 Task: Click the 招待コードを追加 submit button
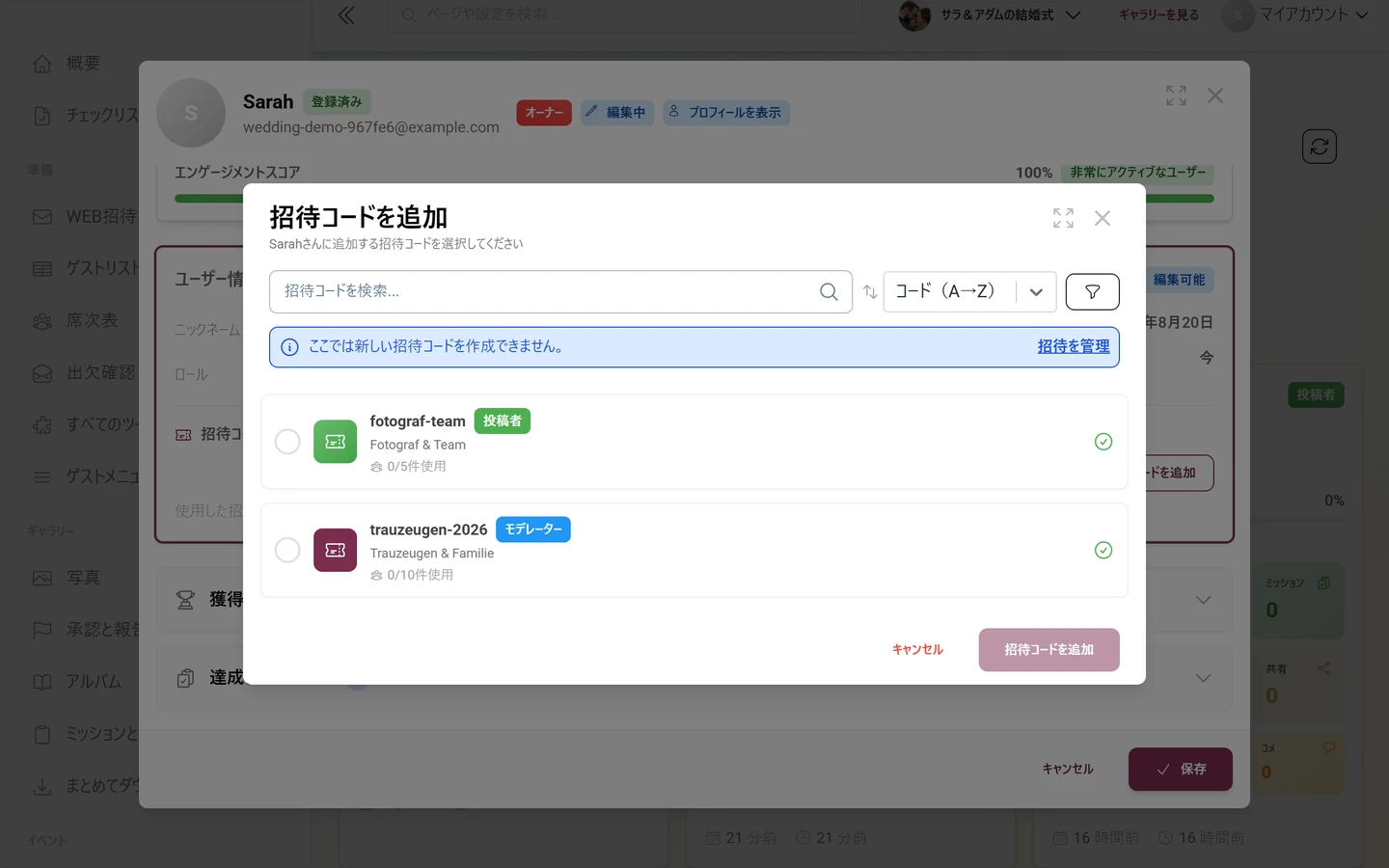[1049, 650]
